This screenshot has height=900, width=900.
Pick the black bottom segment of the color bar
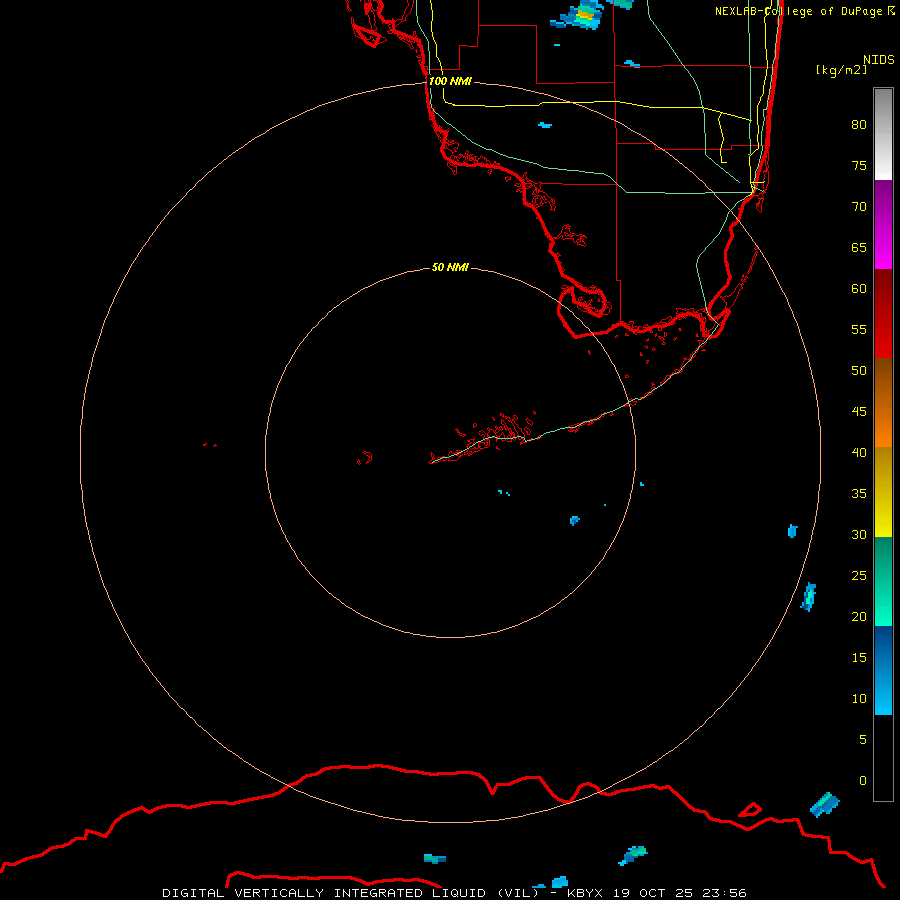point(883,758)
